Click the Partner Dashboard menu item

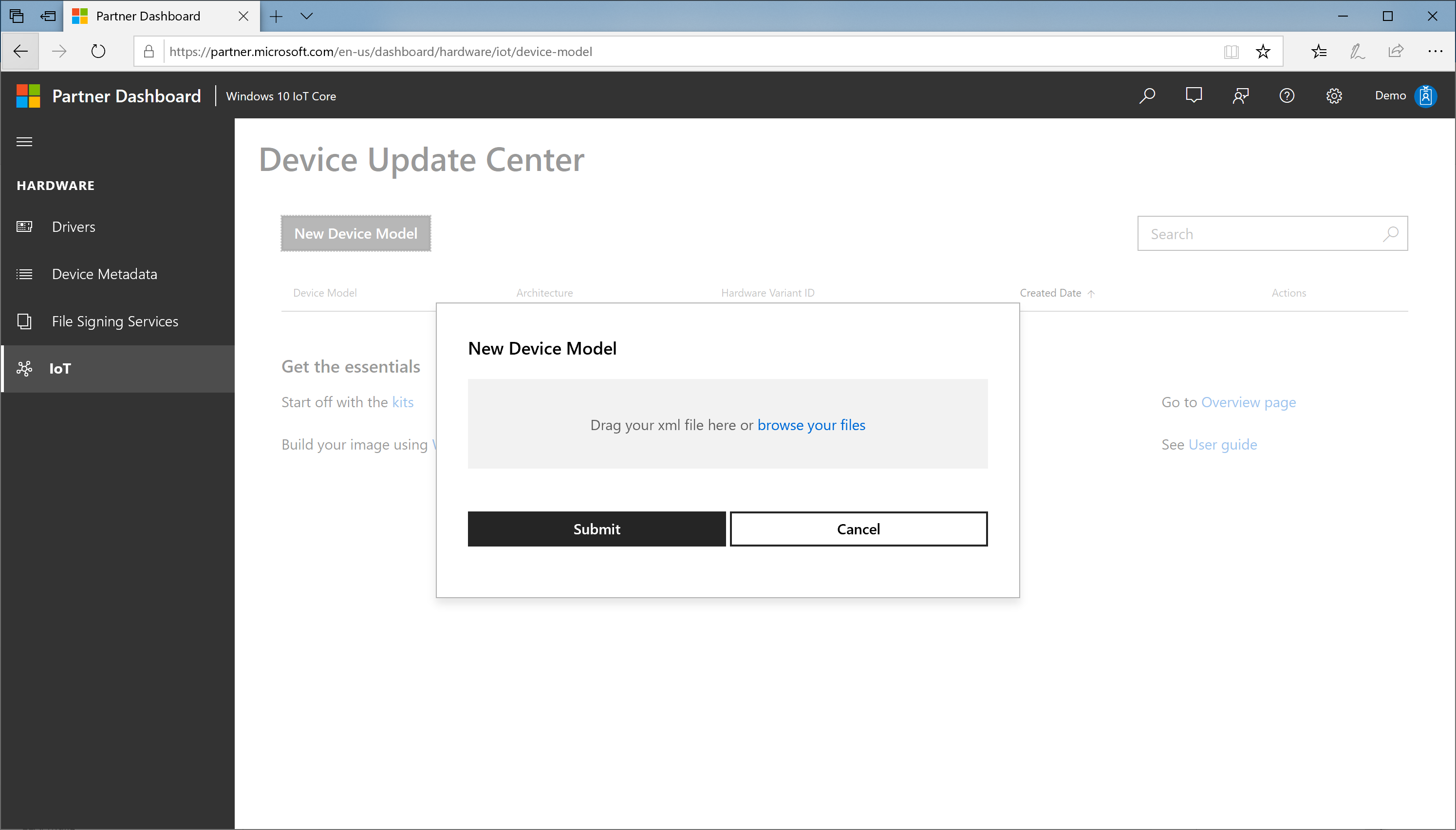127,95
